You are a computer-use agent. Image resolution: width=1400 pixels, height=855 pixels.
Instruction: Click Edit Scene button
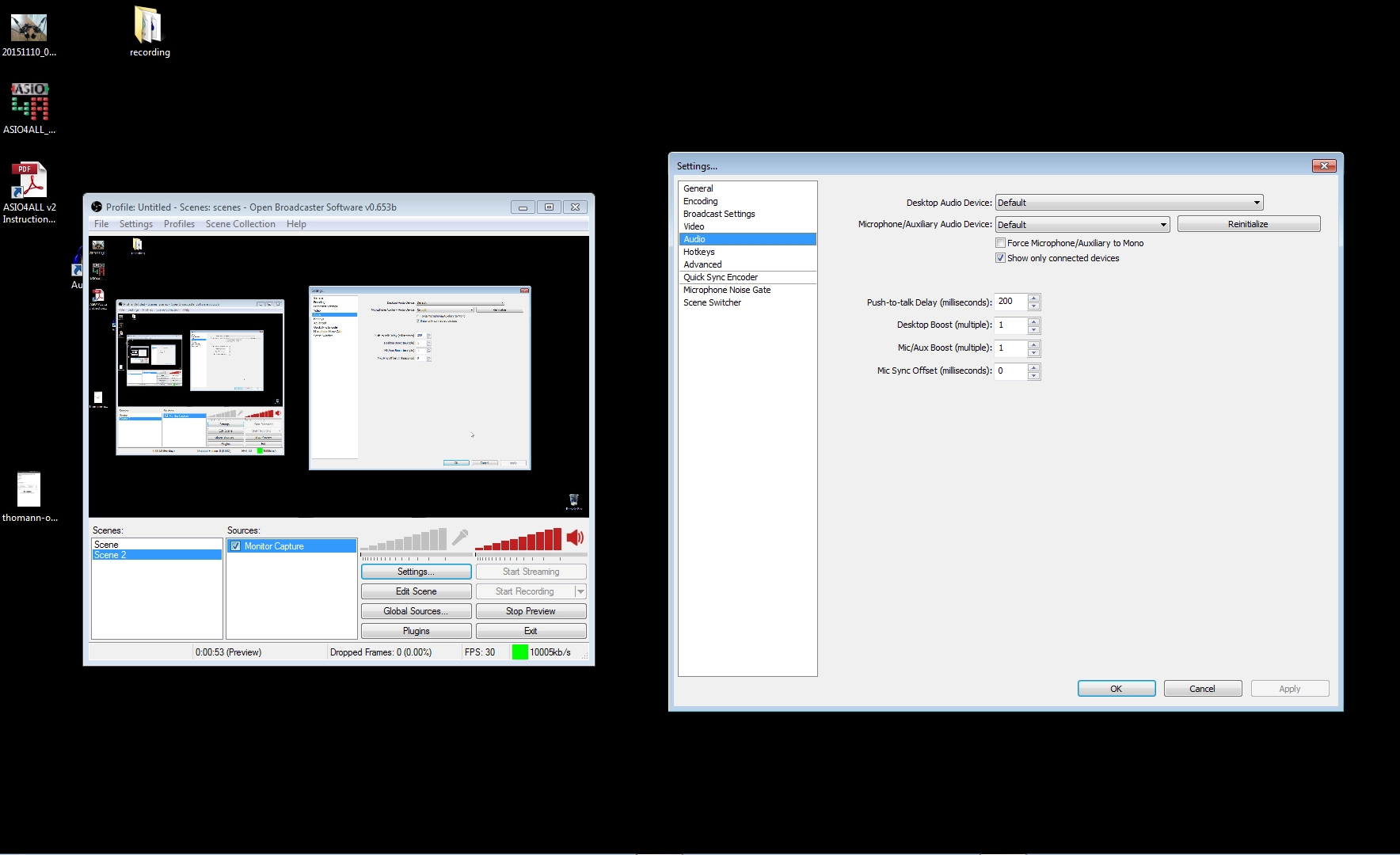pos(416,591)
